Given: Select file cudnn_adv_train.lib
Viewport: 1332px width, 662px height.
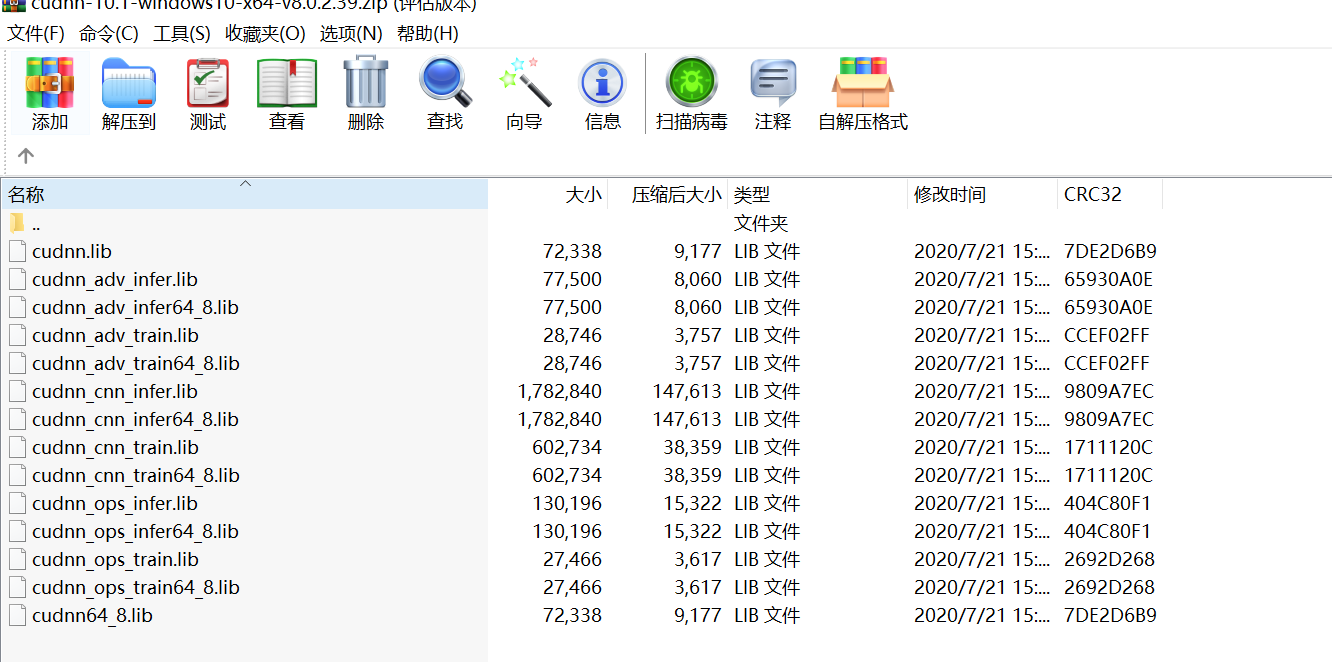Looking at the screenshot, I should [115, 335].
